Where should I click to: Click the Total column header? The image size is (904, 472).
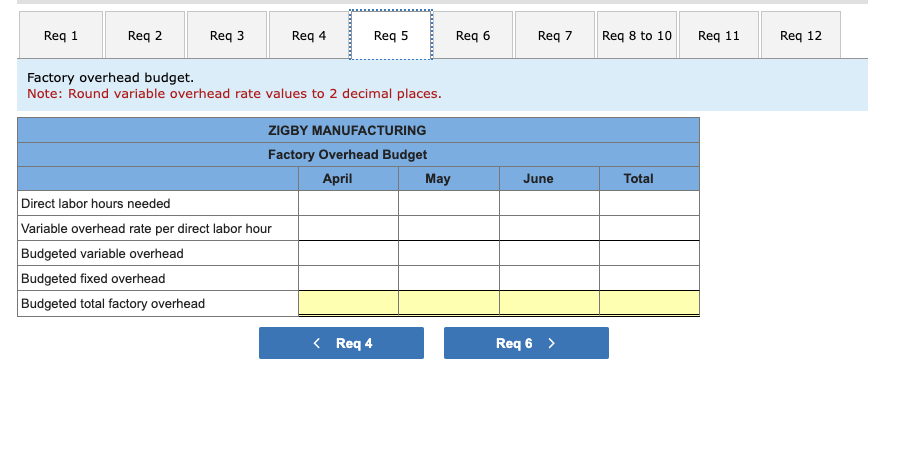pyautogui.click(x=649, y=179)
